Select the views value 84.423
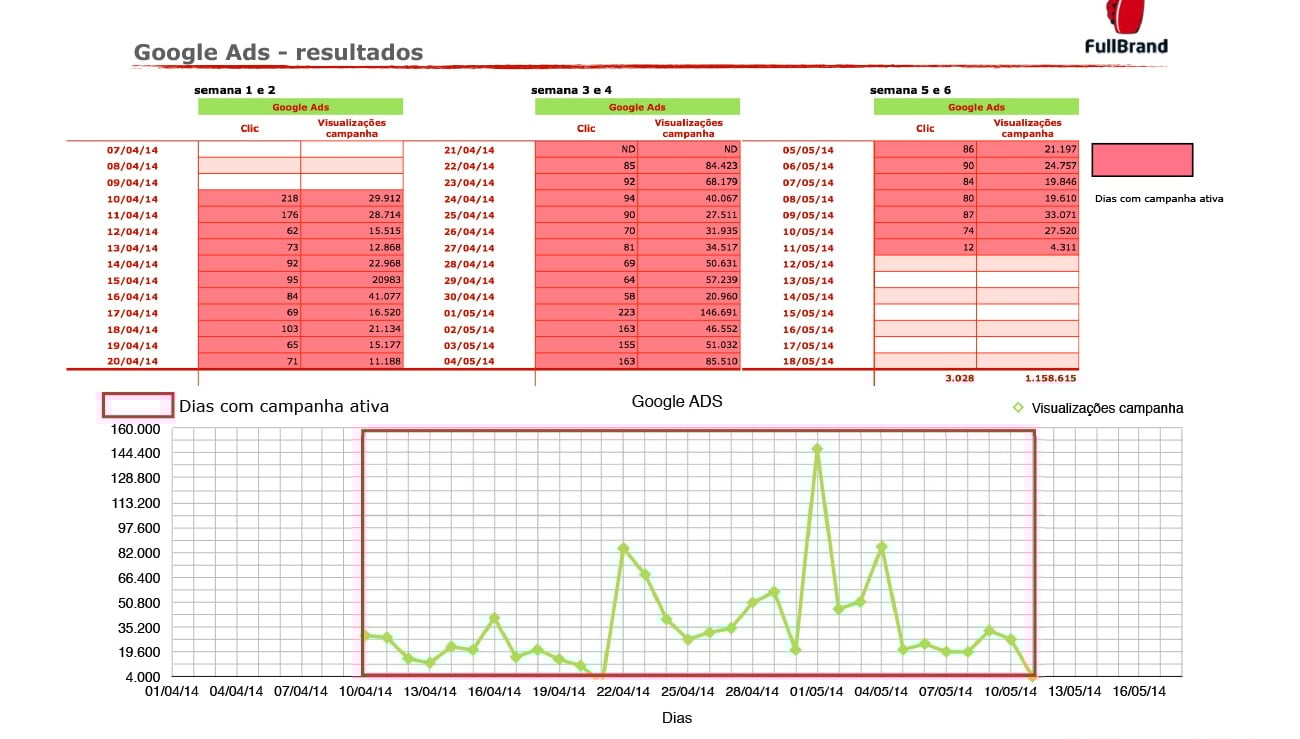The height and width of the screenshot is (739, 1300). pyautogui.click(x=720, y=166)
